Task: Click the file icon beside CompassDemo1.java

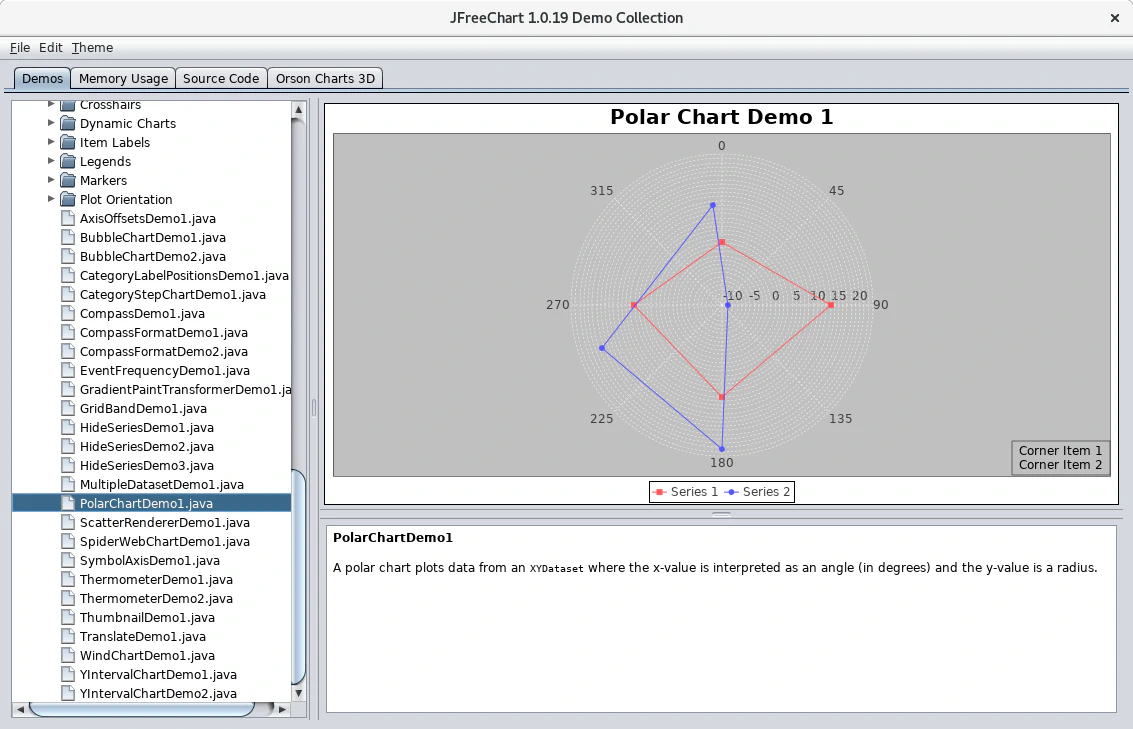Action: [67, 314]
